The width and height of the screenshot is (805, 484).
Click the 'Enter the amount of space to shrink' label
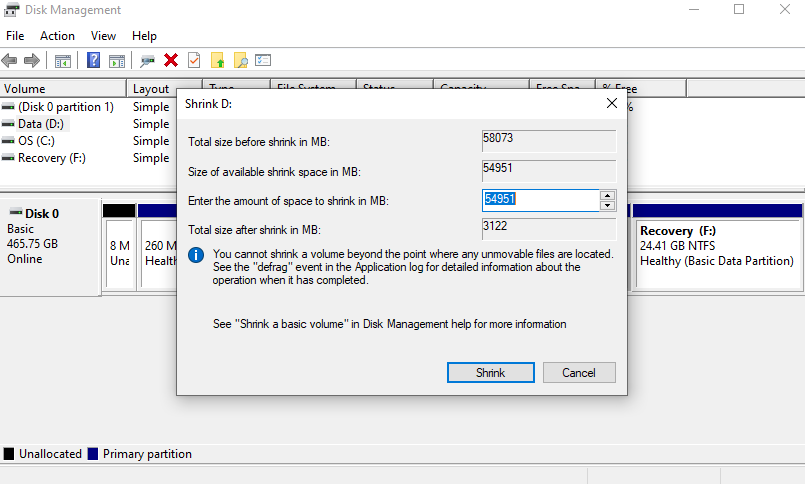[288, 201]
